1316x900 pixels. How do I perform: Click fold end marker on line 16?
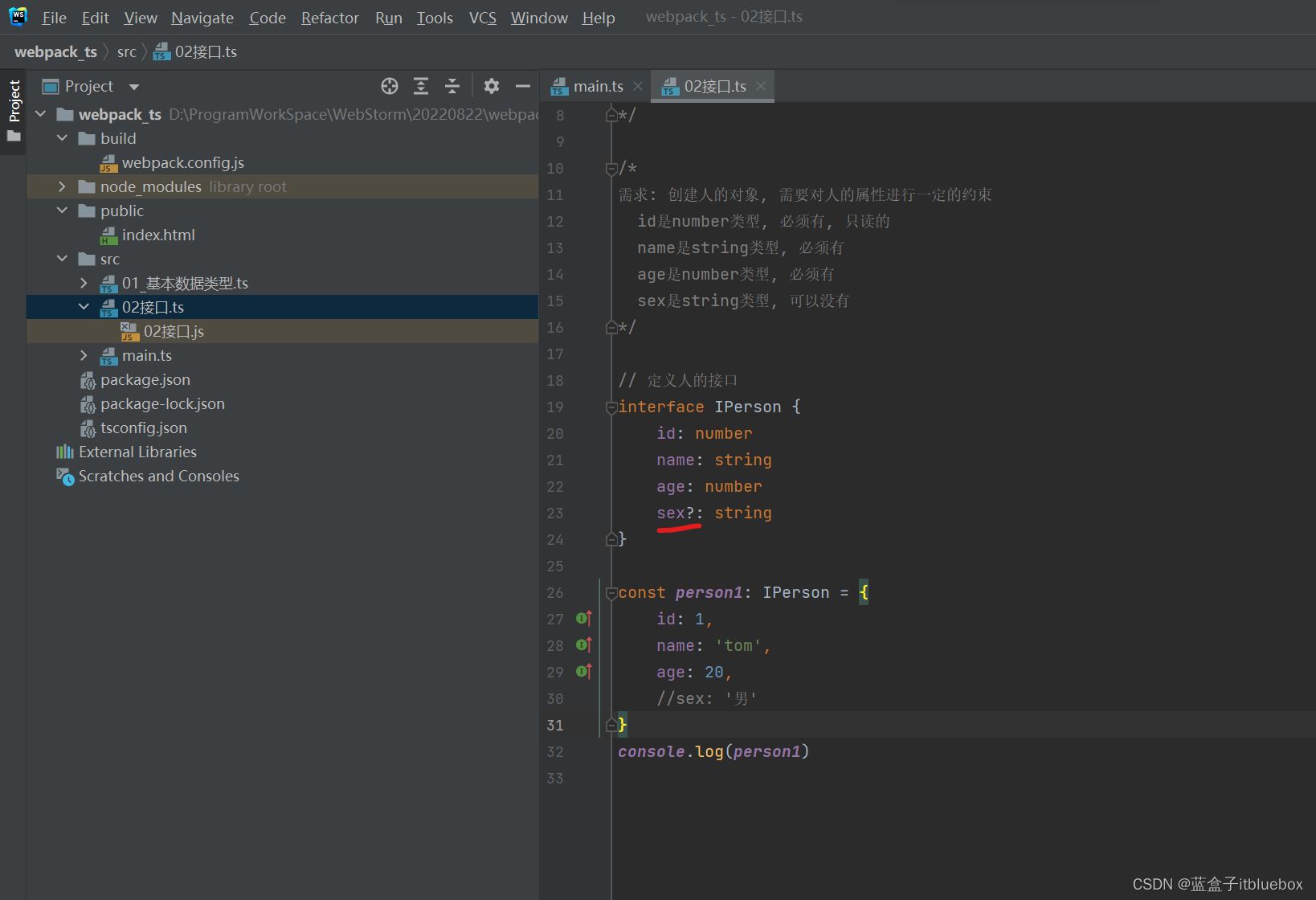coord(611,327)
